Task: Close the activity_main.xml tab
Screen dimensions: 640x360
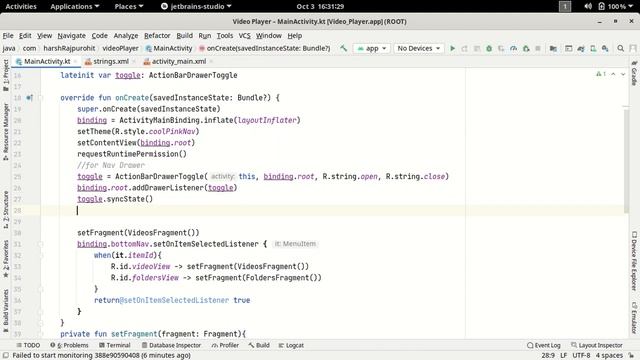Action: click(211, 62)
